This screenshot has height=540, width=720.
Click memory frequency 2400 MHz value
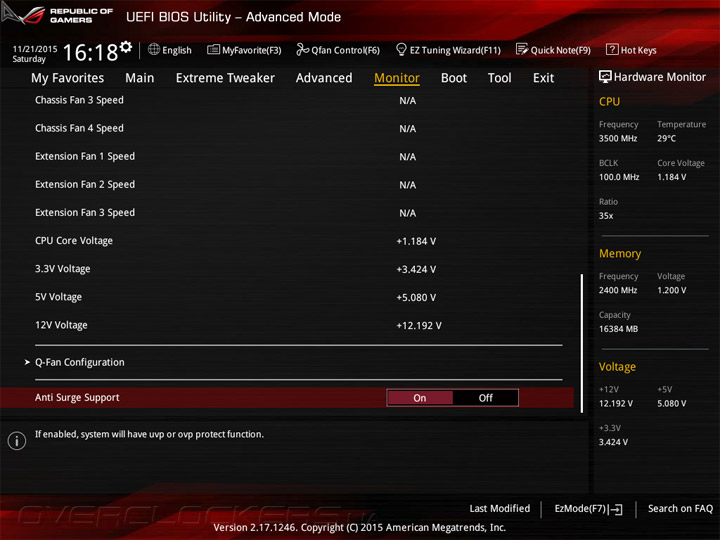(618, 290)
